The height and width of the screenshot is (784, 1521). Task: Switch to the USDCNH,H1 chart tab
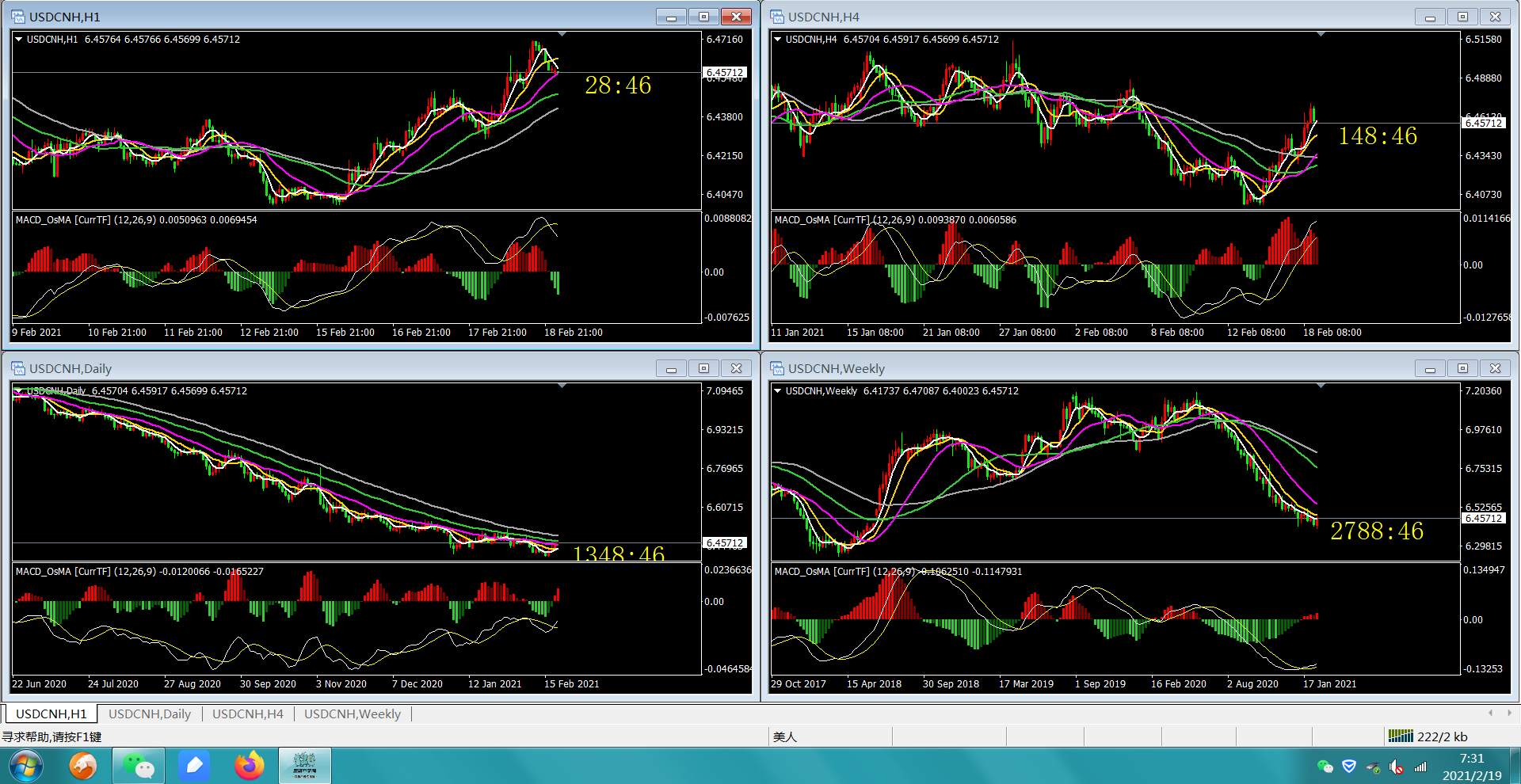pyautogui.click(x=51, y=714)
